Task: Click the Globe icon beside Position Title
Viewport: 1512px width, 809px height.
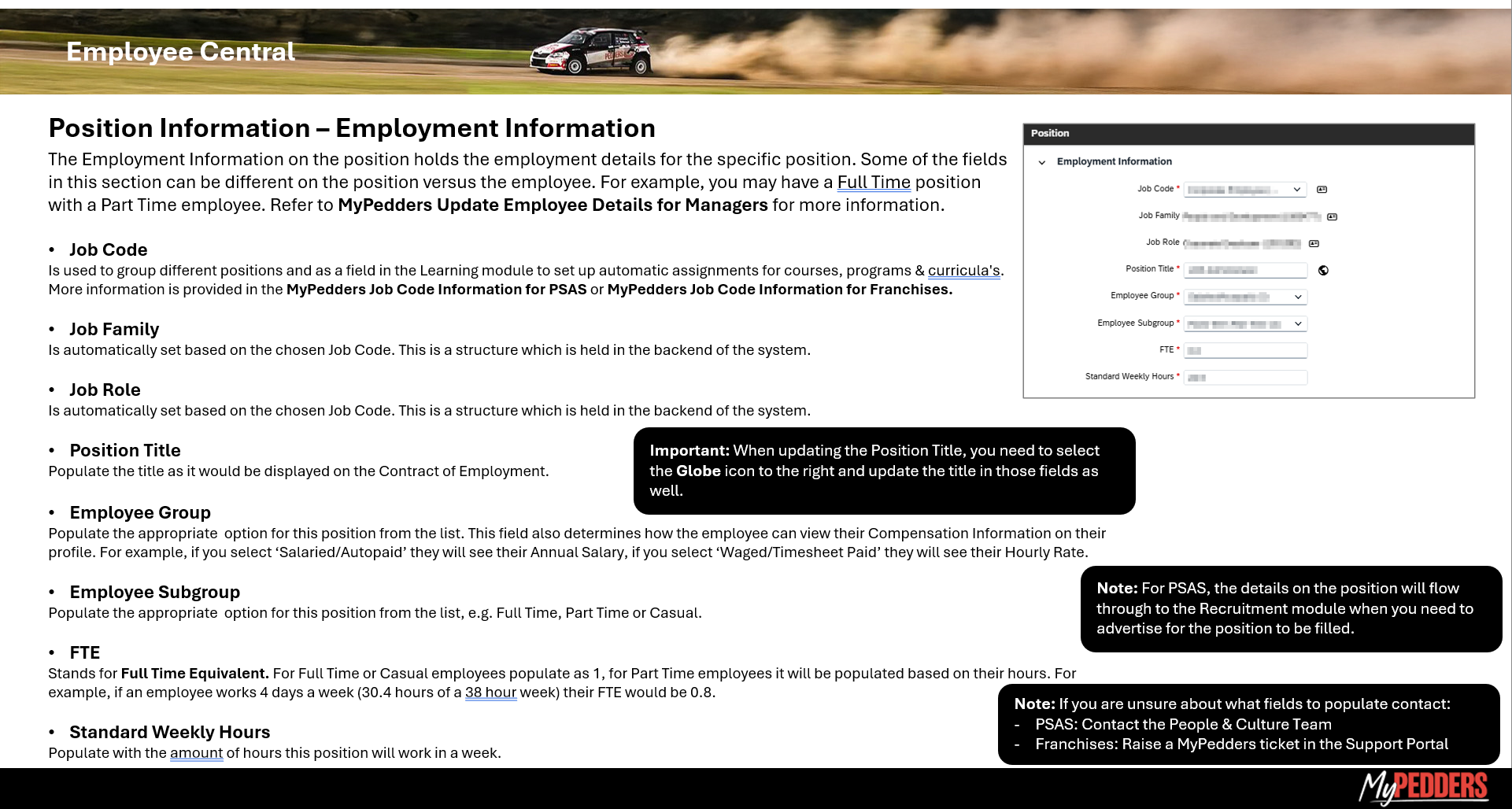Action: [1323, 271]
